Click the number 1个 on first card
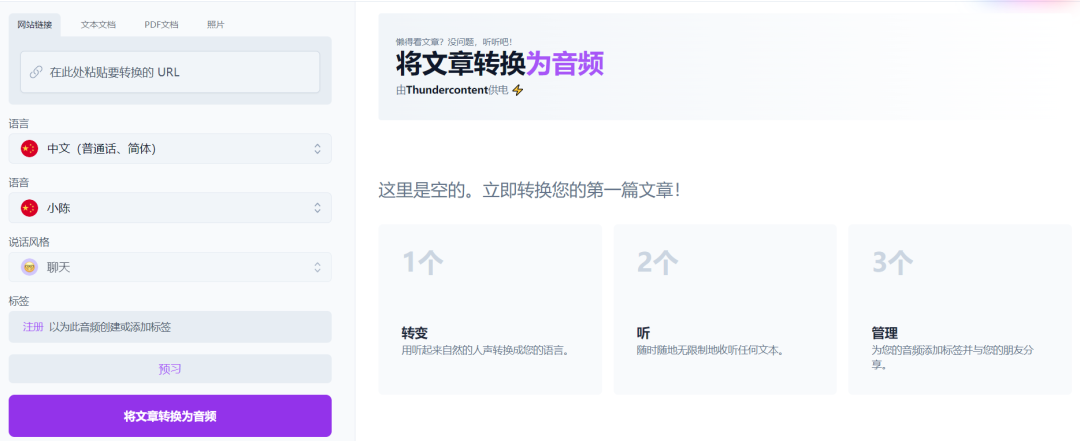 (x=423, y=262)
